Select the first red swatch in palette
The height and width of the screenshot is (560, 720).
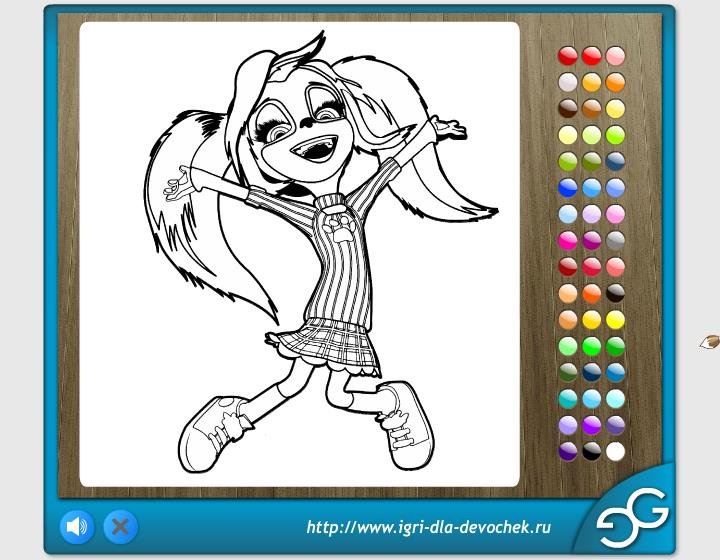click(568, 55)
